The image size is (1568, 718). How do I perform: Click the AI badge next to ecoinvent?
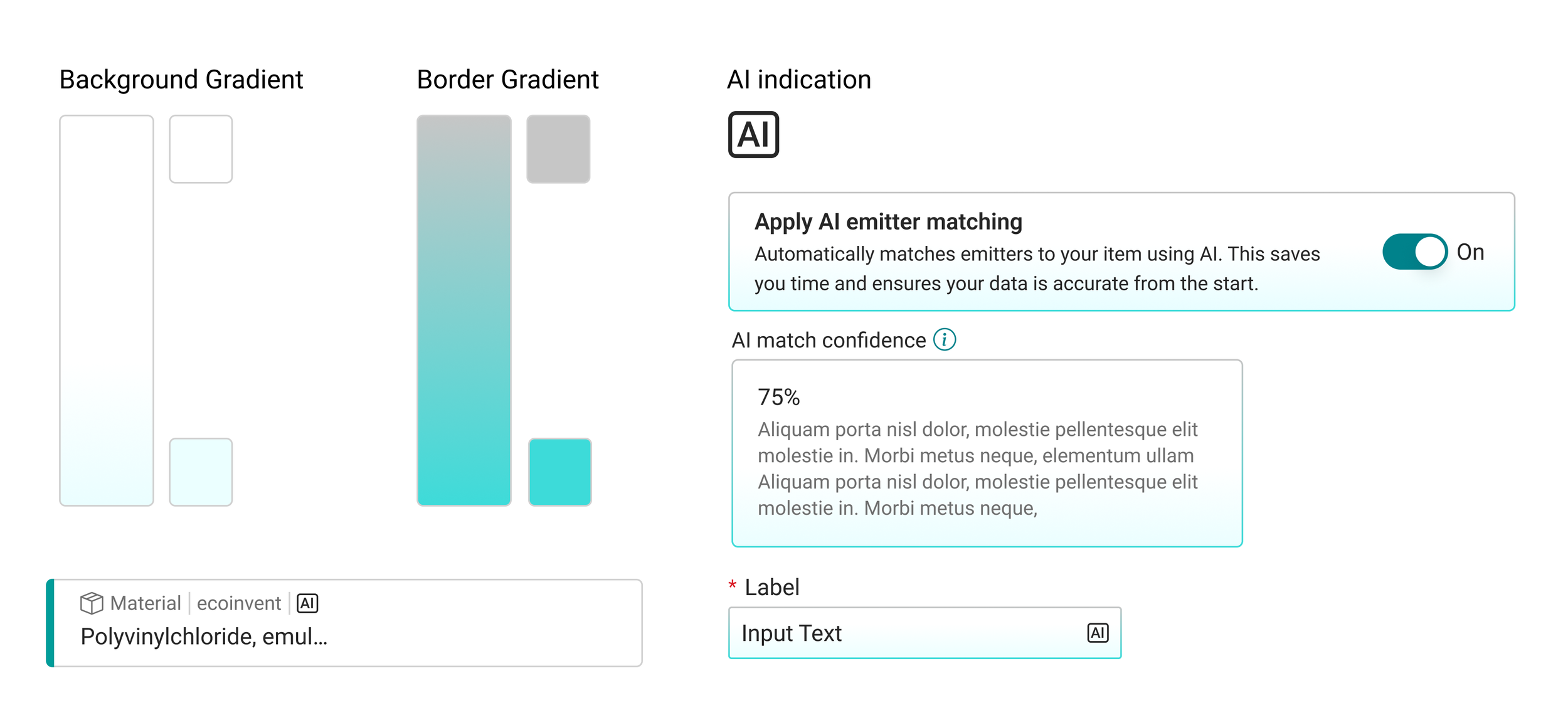tap(307, 603)
